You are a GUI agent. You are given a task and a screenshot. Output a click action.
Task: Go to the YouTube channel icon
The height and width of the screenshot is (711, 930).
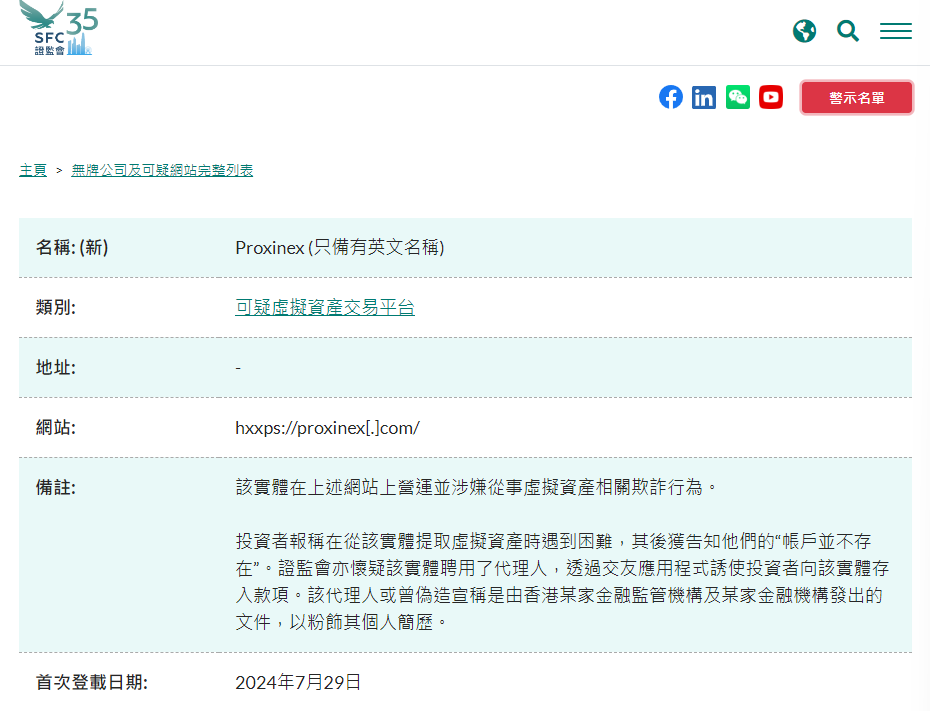pos(771,97)
